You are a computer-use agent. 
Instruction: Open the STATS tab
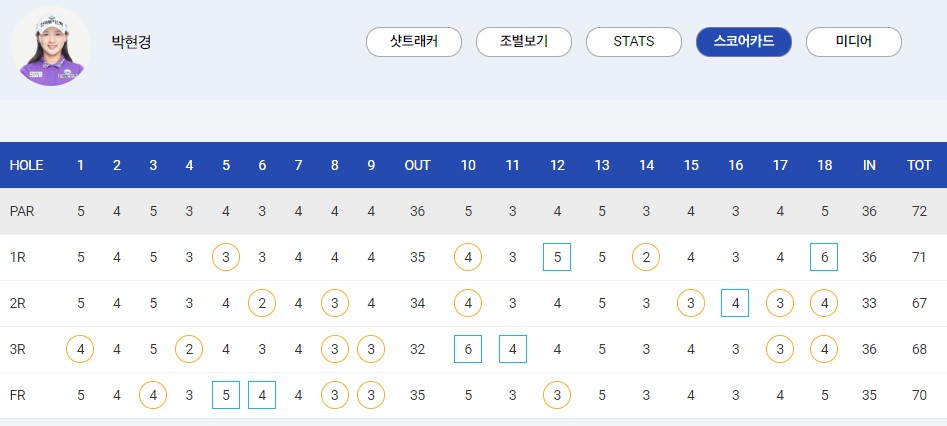[634, 42]
